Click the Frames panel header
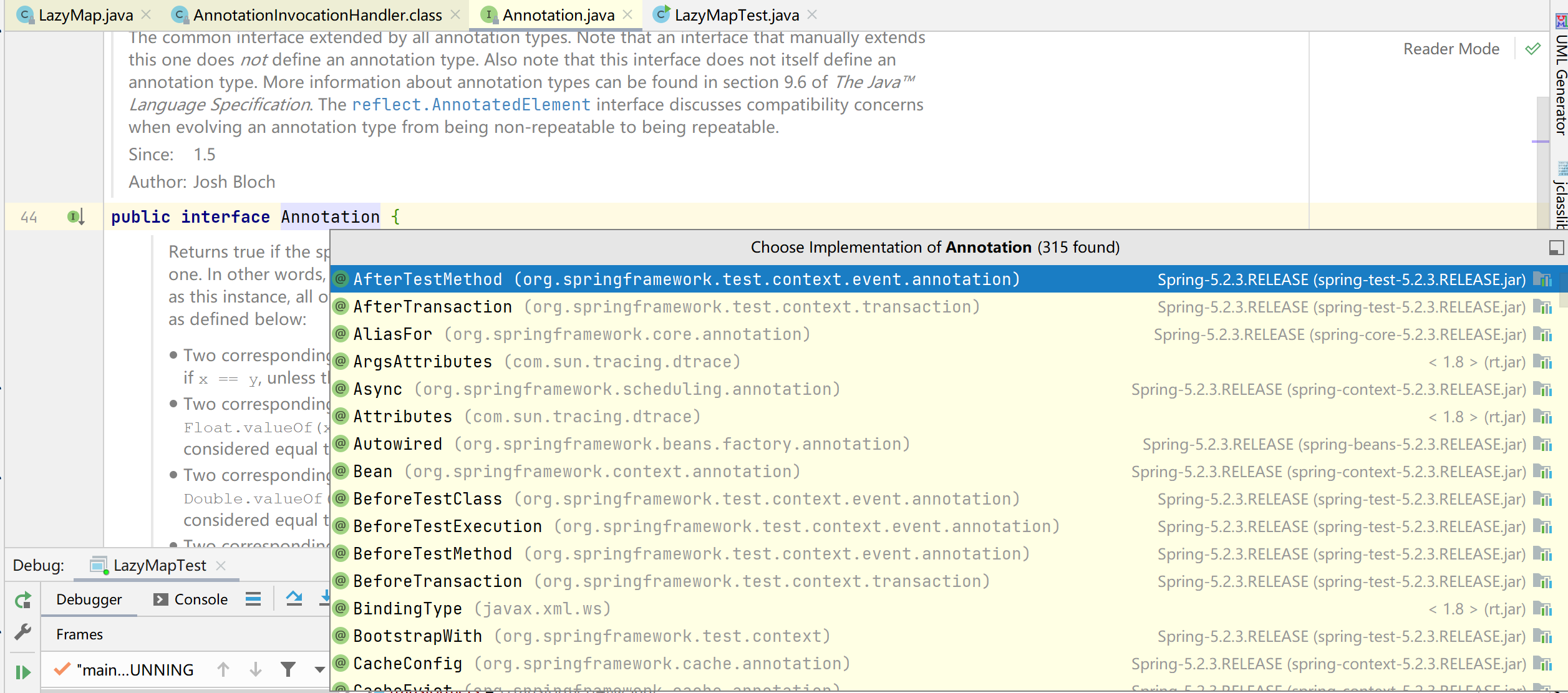Viewport: 1568px width, 693px height. (x=80, y=634)
